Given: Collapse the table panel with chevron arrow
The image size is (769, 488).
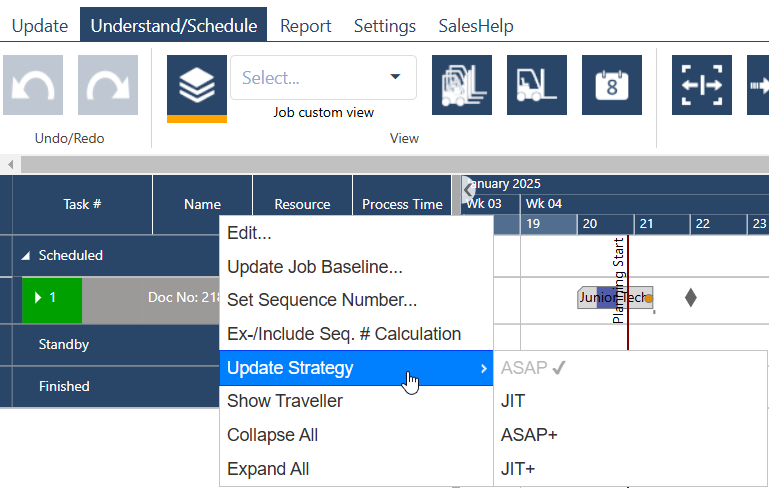Looking at the screenshot, I should point(468,189).
